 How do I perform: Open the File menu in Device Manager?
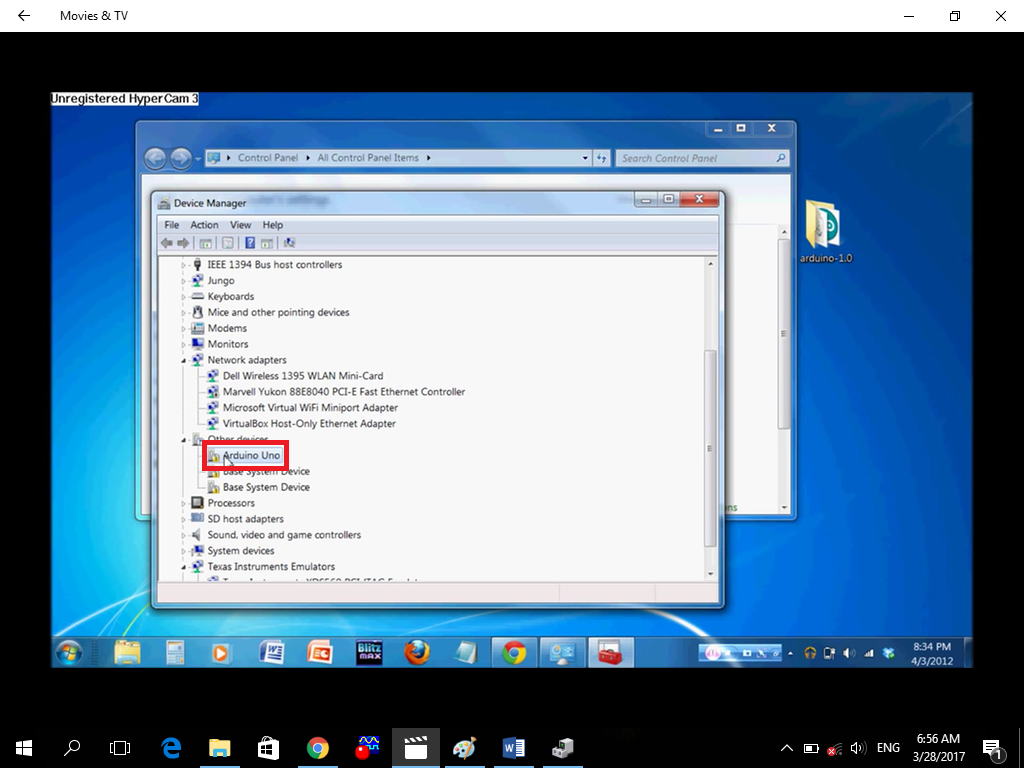tap(172, 225)
